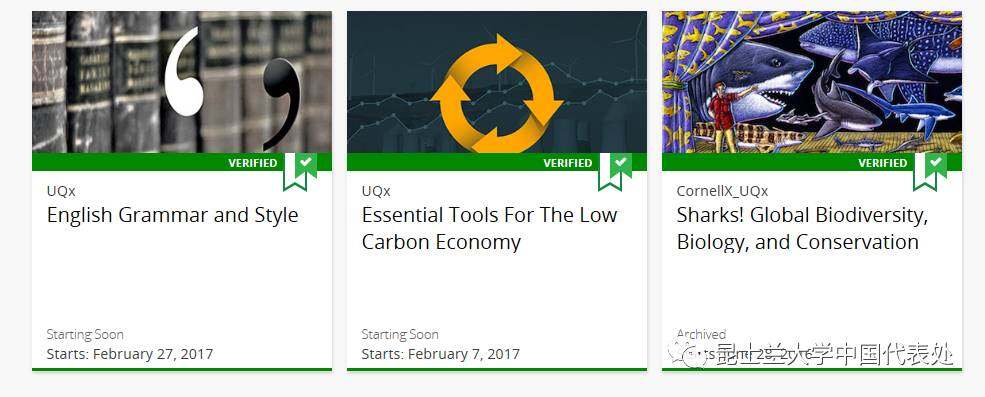Viewport: 985px width, 397px height.
Task: Click the verified ribbon icon on Sharks card
Action: pyautogui.click(x=930, y=171)
